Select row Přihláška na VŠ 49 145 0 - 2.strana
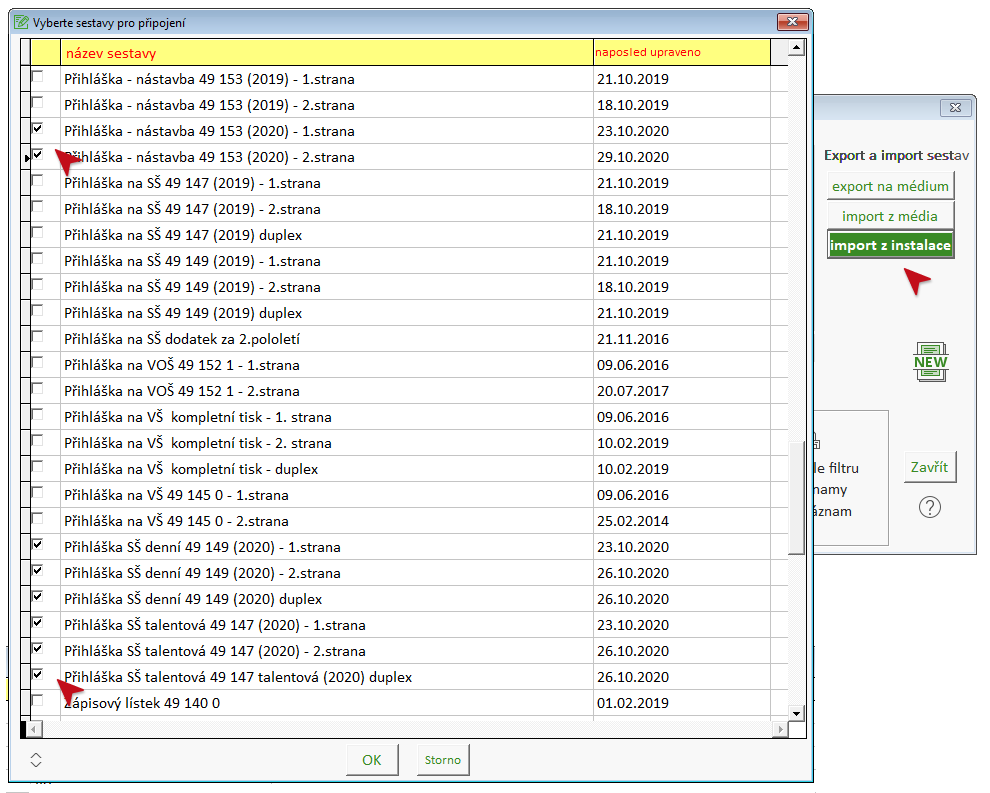Screen dimensions: 990x793 pos(404,521)
